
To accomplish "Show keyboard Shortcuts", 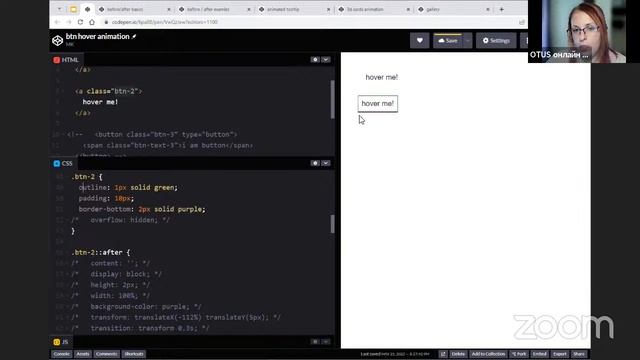I will (134, 354).
